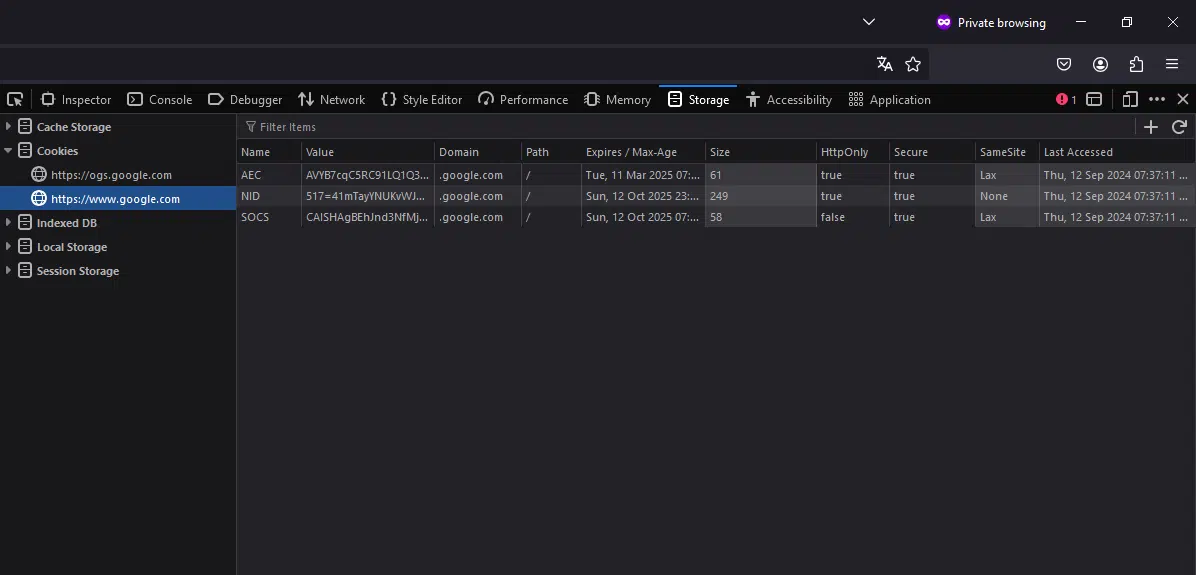This screenshot has width=1196, height=575.
Task: Switch to the Network tab
Action: tap(332, 99)
